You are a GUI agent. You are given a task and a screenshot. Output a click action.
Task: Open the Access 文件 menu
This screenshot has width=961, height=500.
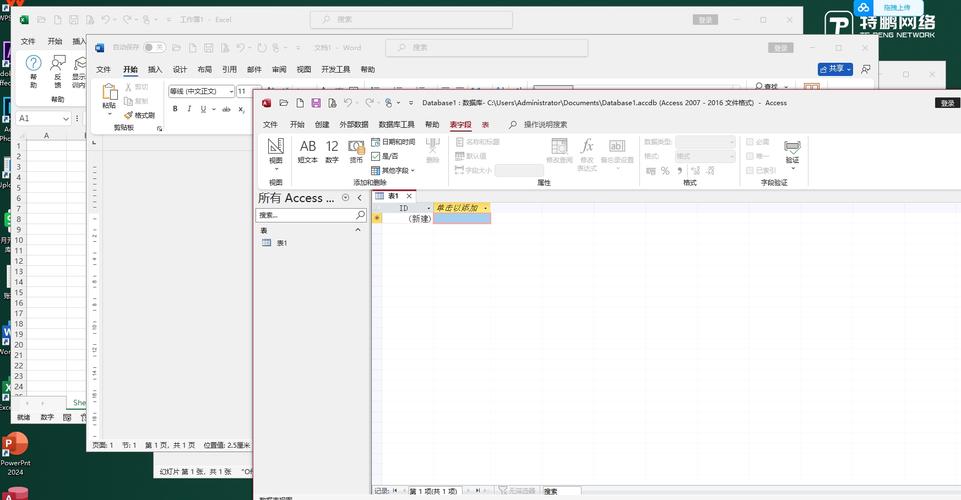coord(270,124)
